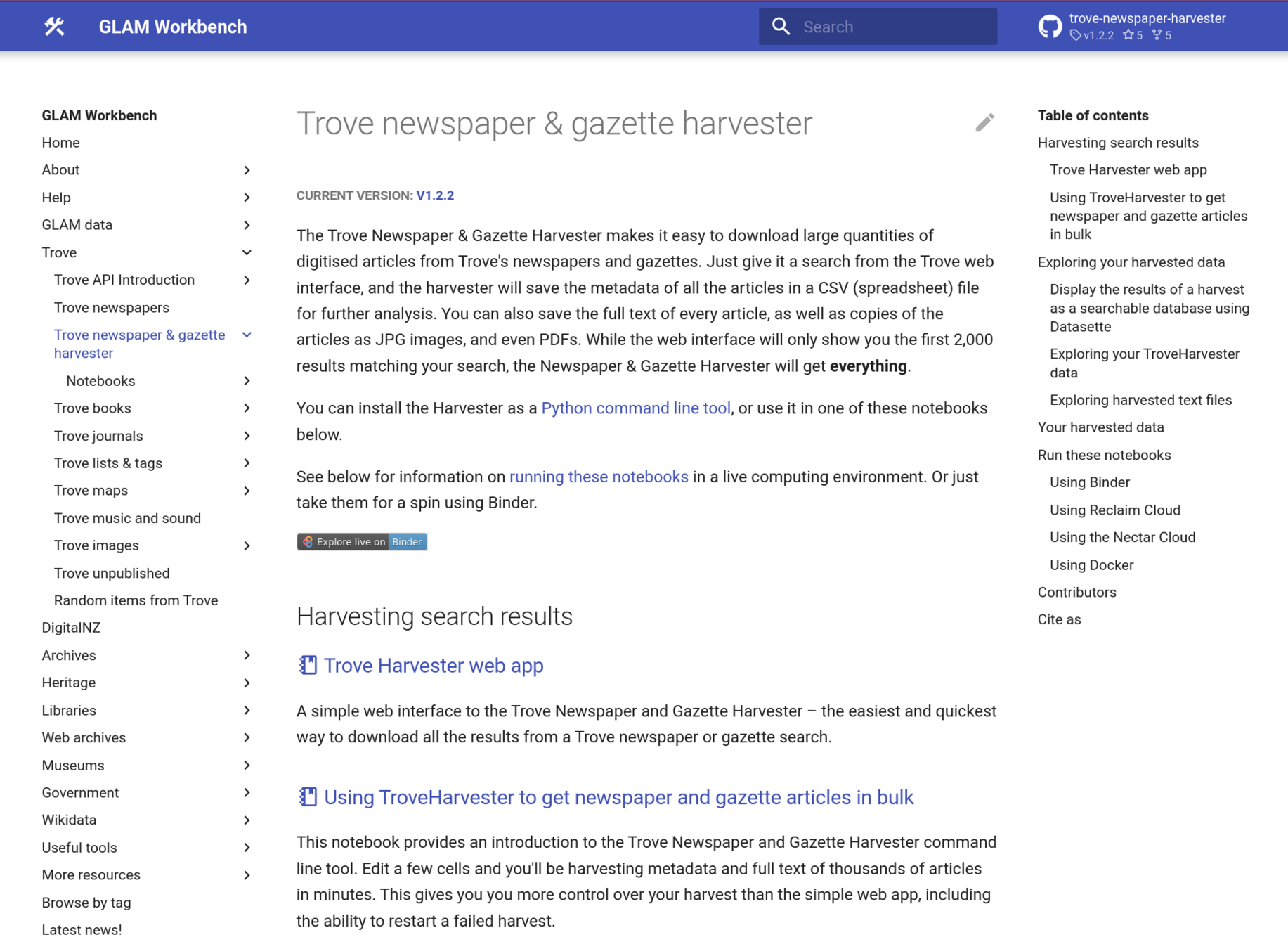Expand the Useful tools chevron

(247, 848)
